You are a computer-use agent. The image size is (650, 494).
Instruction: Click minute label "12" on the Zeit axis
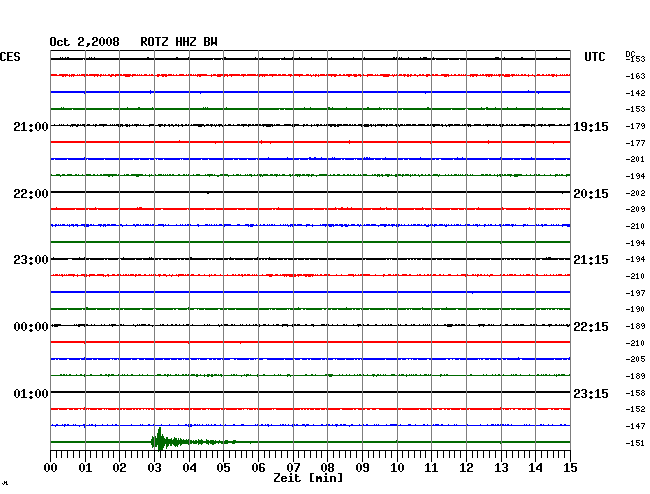(466, 468)
